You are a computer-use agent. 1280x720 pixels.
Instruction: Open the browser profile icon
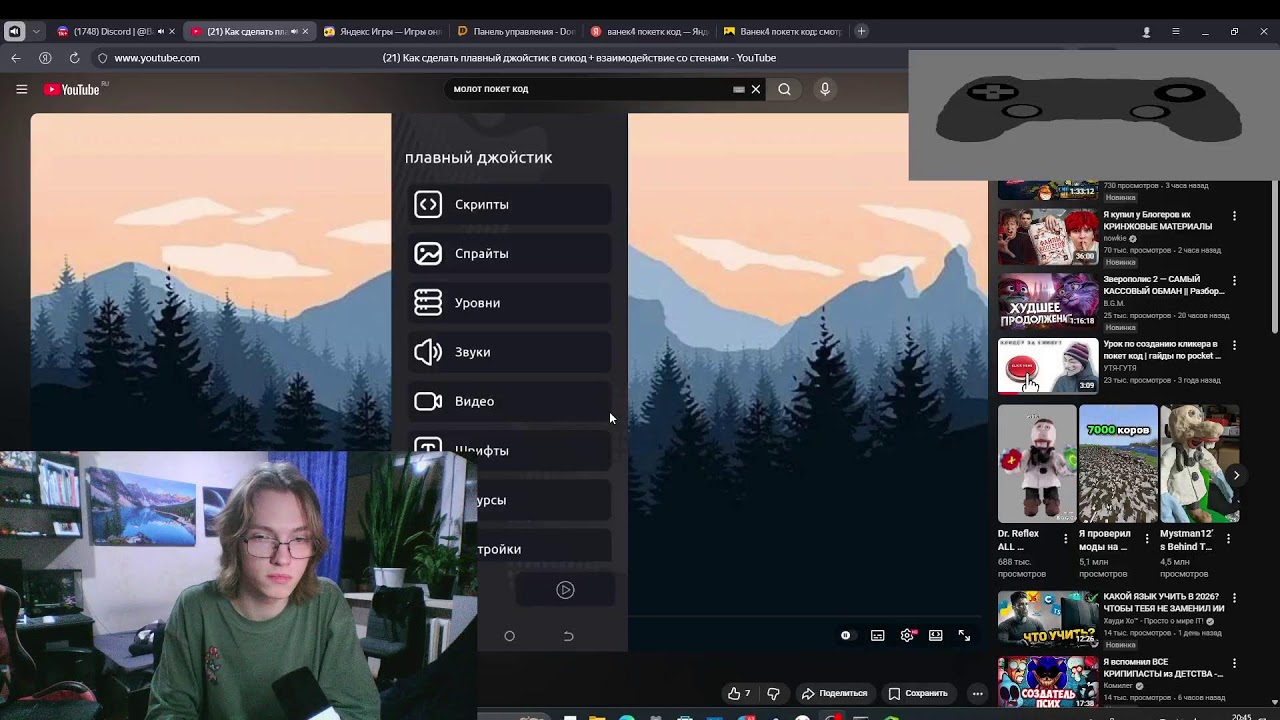click(x=1146, y=32)
